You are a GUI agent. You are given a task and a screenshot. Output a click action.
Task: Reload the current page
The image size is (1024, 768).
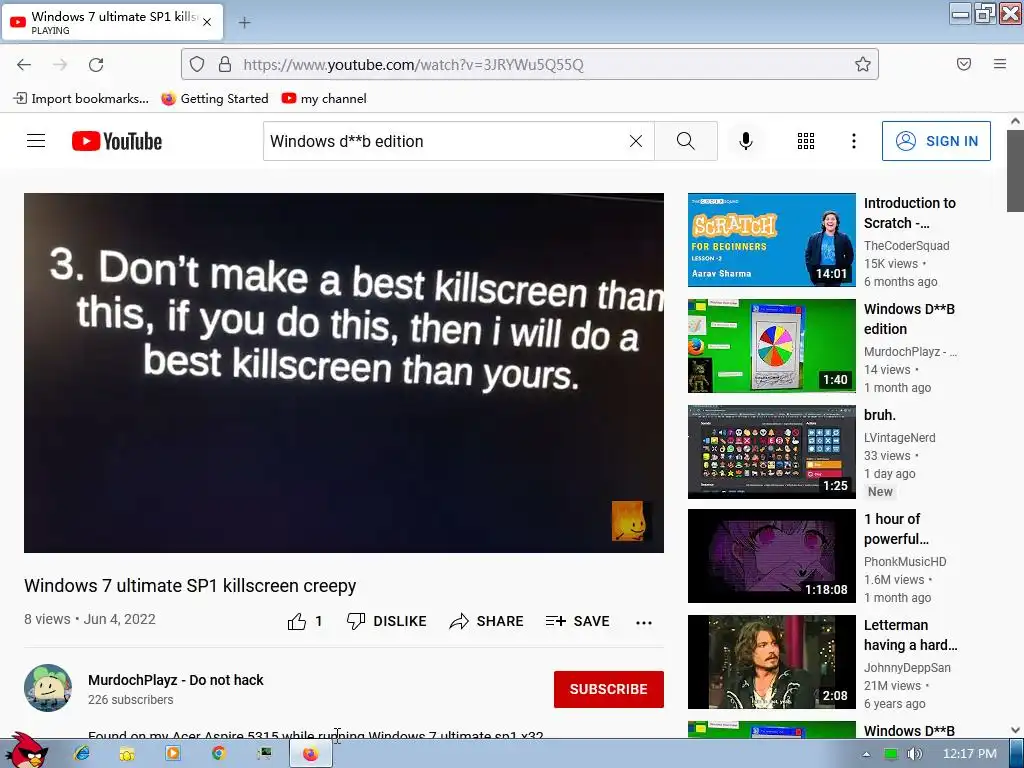96,64
